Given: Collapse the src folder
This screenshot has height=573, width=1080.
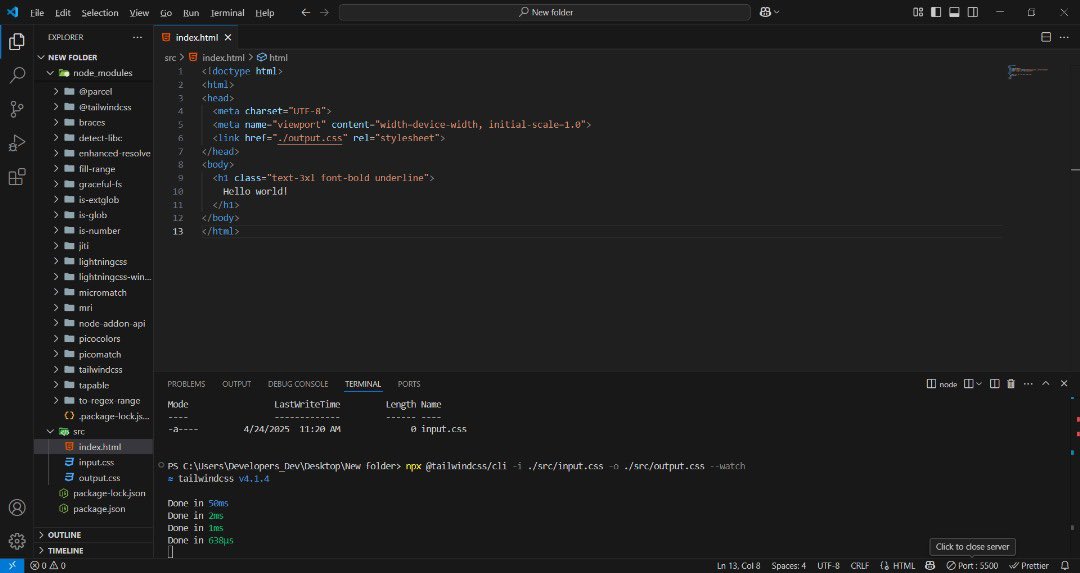Looking at the screenshot, I should coord(50,431).
